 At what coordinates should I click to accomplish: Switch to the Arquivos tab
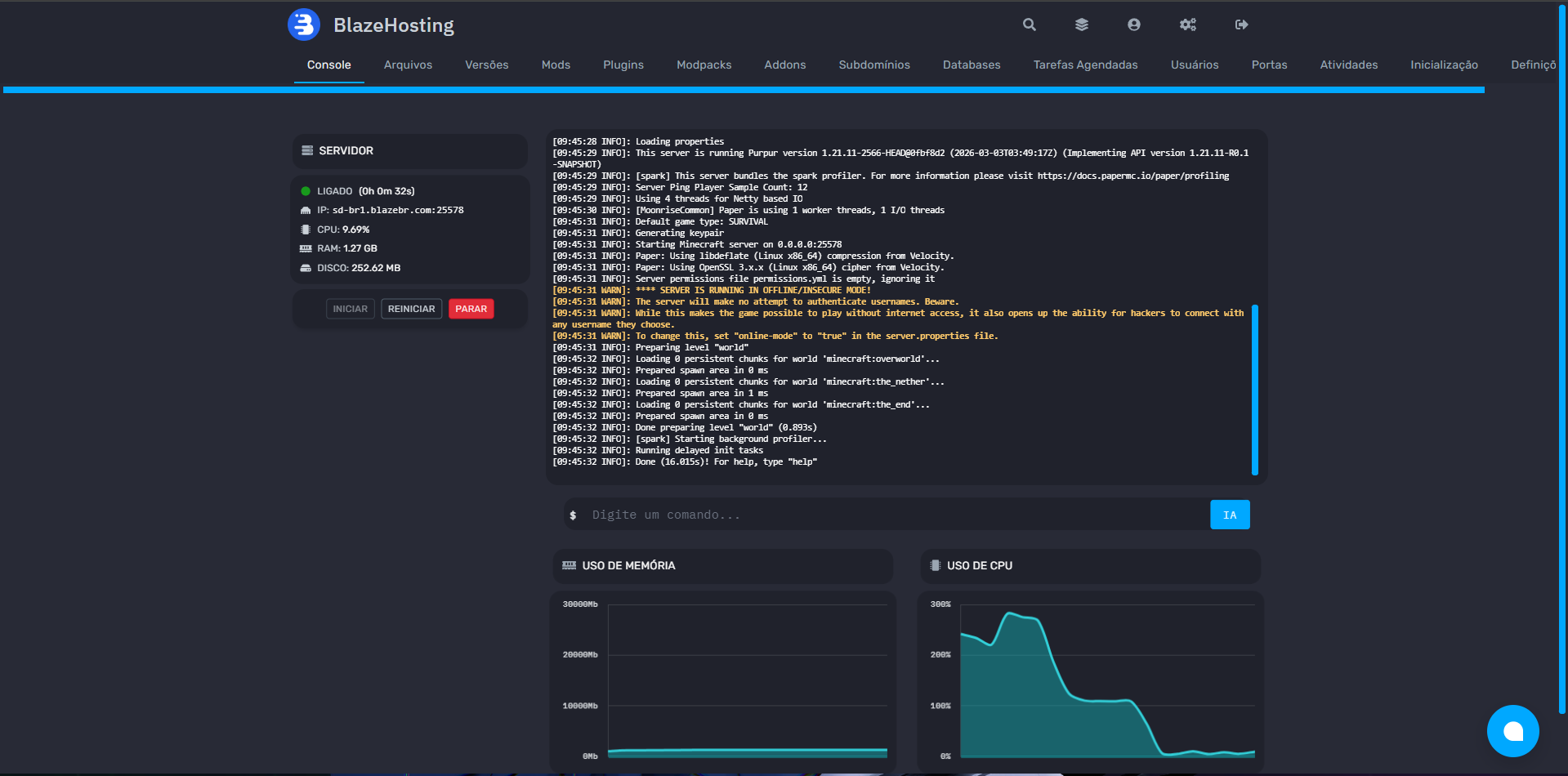click(x=408, y=65)
